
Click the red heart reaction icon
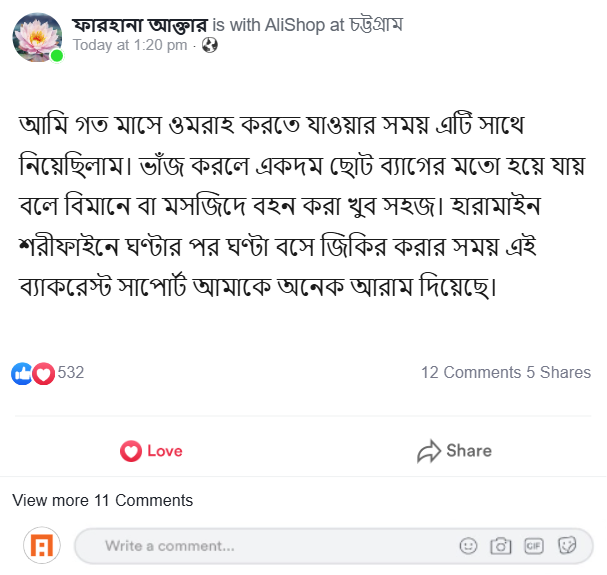tap(43, 373)
